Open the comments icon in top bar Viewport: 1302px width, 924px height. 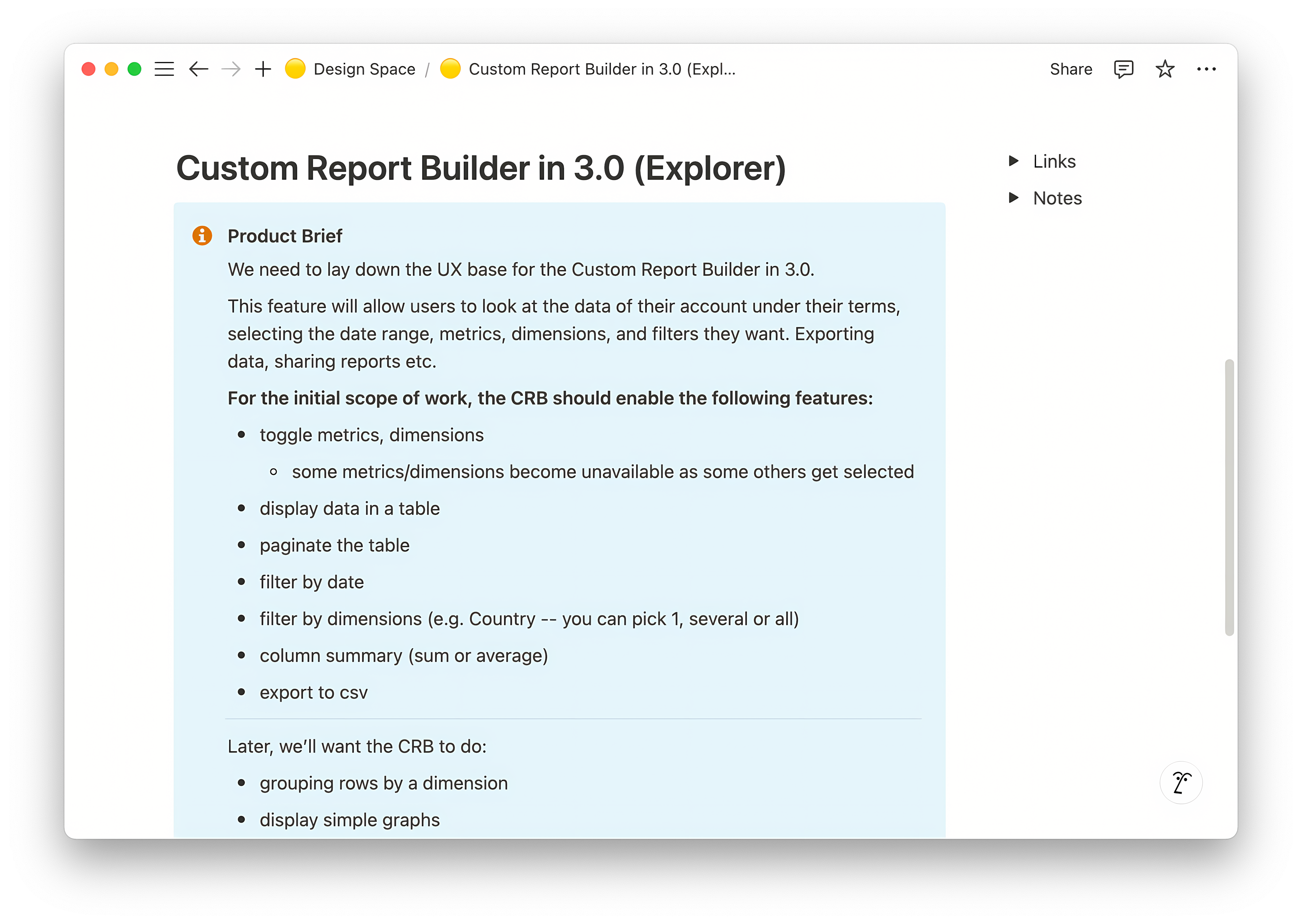[1123, 69]
